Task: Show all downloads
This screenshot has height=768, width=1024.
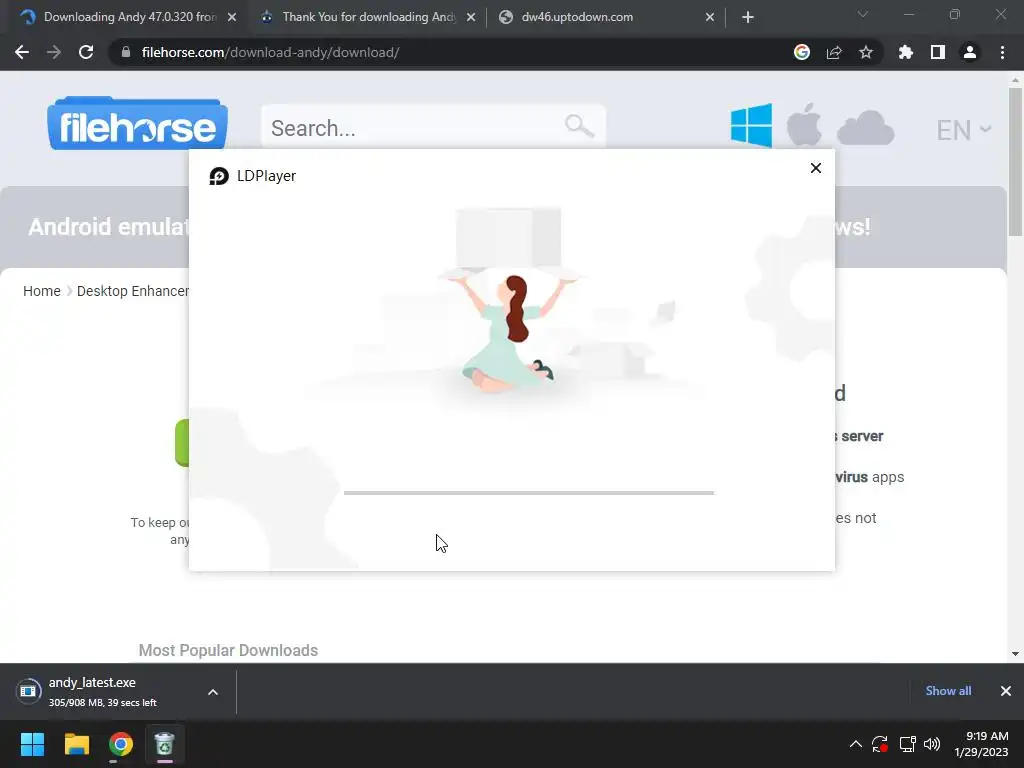Action: (948, 691)
